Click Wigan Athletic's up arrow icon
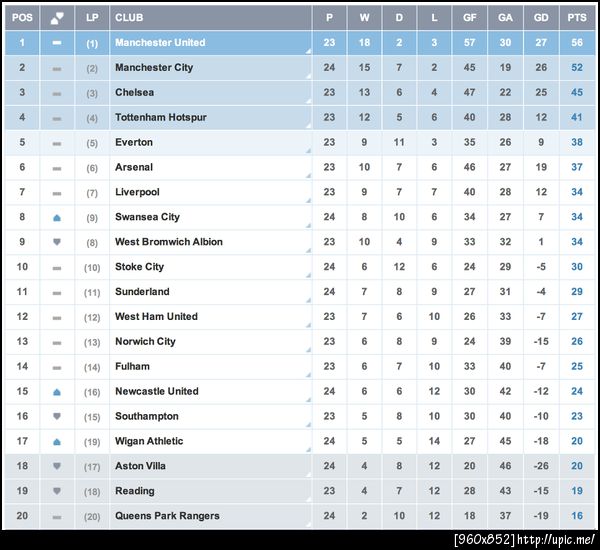 pos(57,441)
